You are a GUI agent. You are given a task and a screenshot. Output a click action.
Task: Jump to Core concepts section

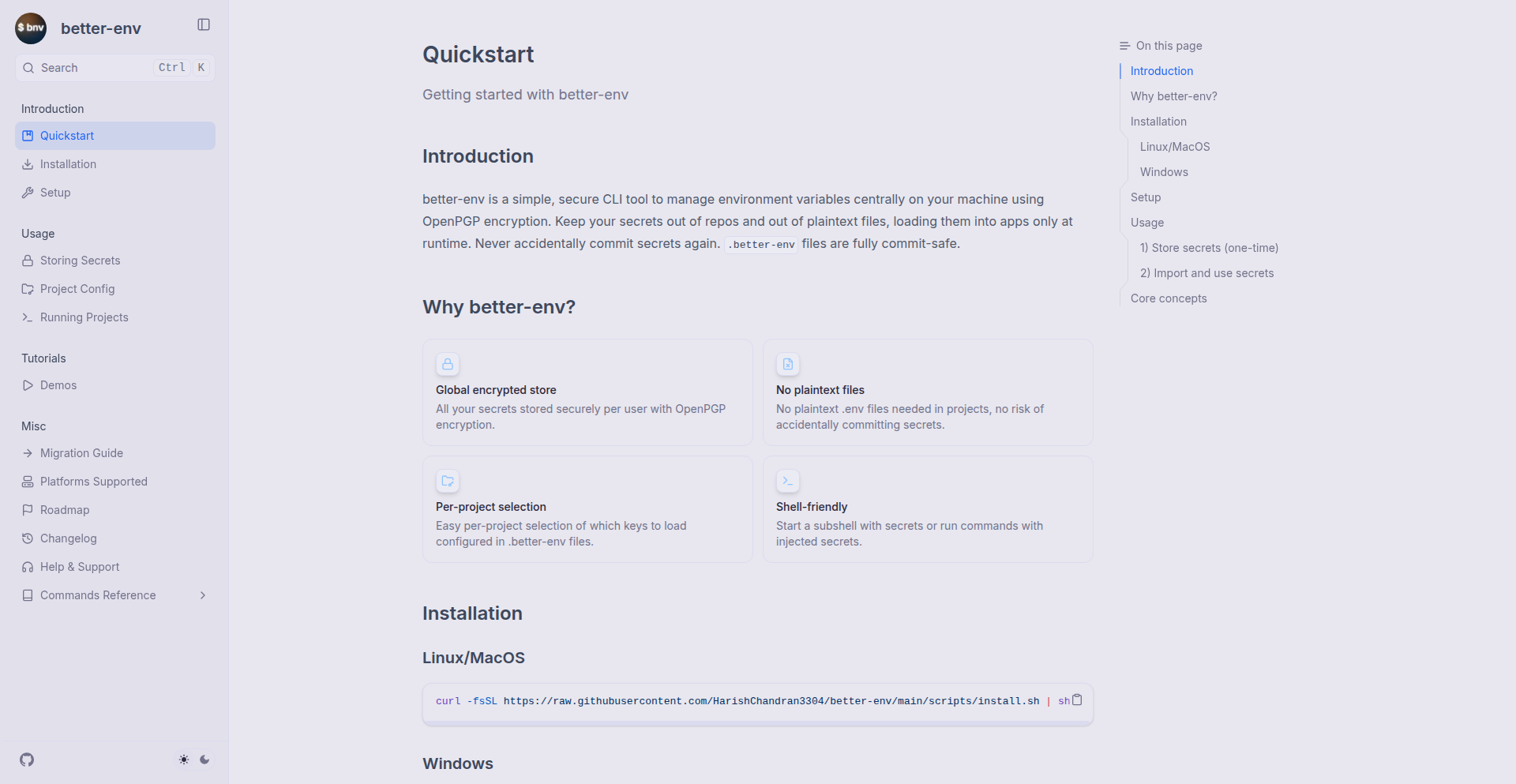click(1169, 298)
